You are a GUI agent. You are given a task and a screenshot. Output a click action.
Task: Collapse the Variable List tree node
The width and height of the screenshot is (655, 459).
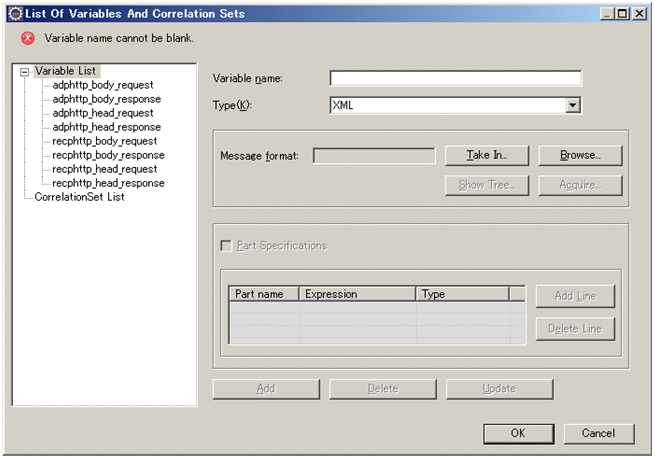point(24,71)
